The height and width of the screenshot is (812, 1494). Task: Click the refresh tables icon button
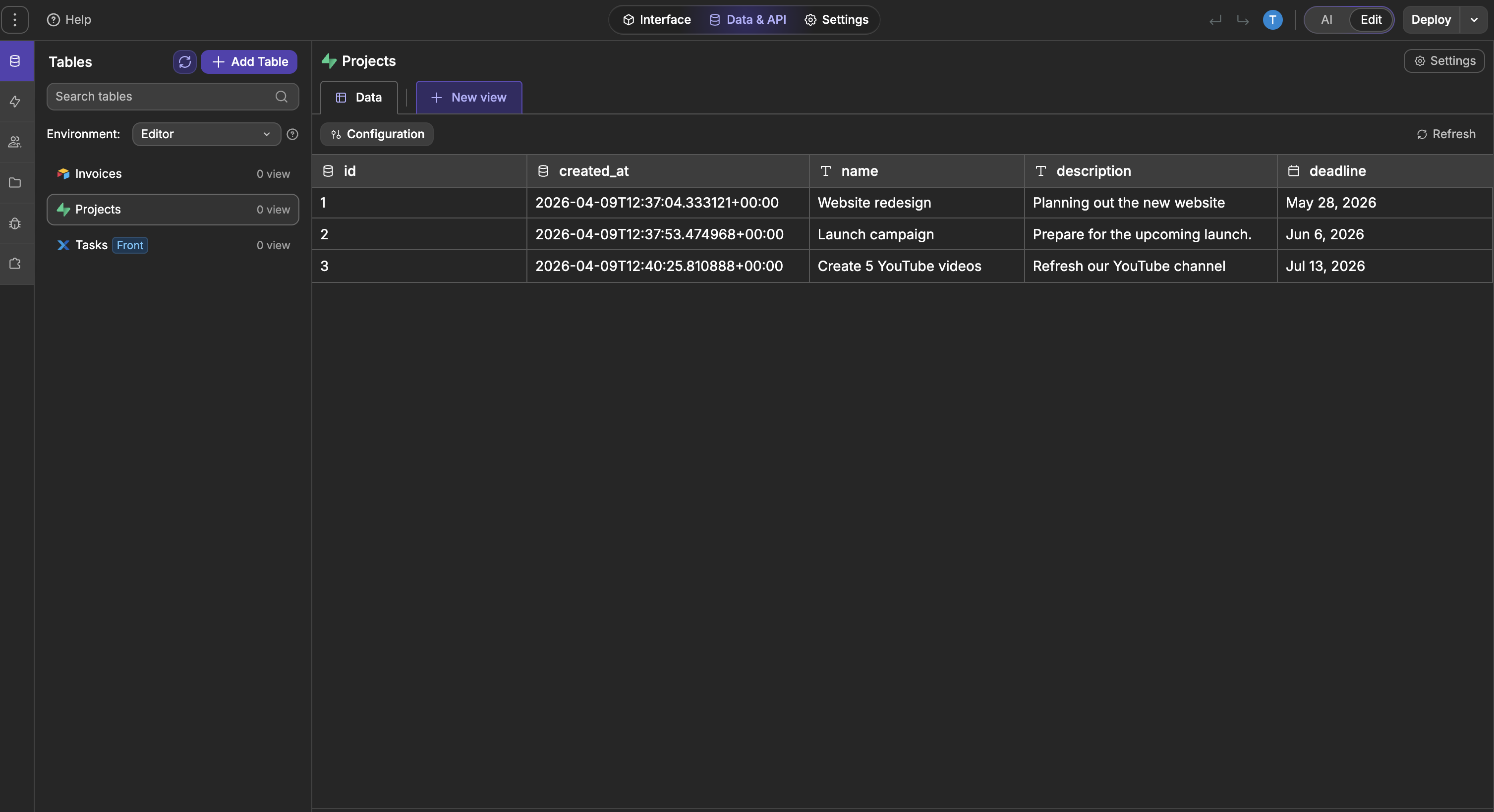[x=184, y=61]
